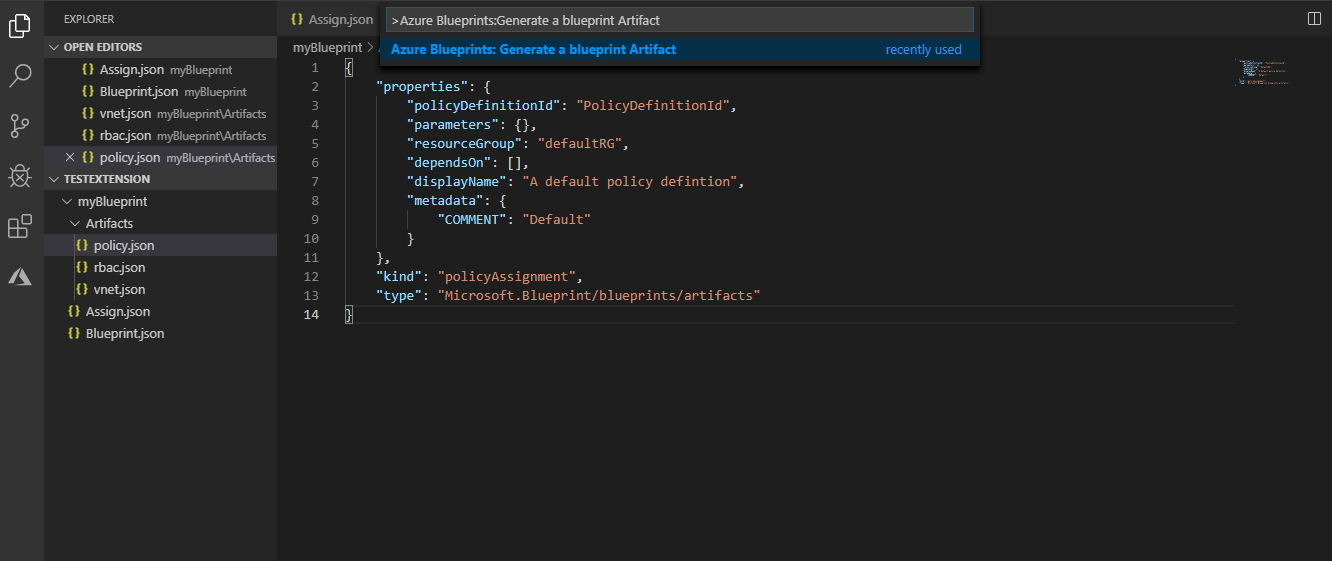Toggle split editor layout icon
The image size is (1332, 561).
pyautogui.click(x=1314, y=19)
